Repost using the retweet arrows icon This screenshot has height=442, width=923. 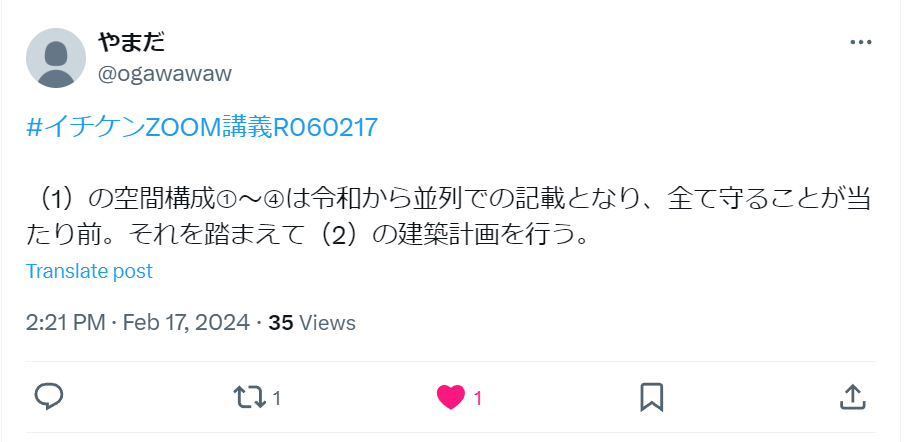coord(250,397)
